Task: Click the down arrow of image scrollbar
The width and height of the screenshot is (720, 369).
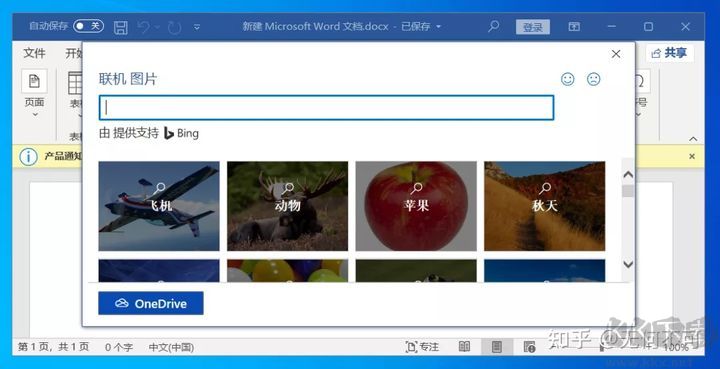Action: pos(628,264)
